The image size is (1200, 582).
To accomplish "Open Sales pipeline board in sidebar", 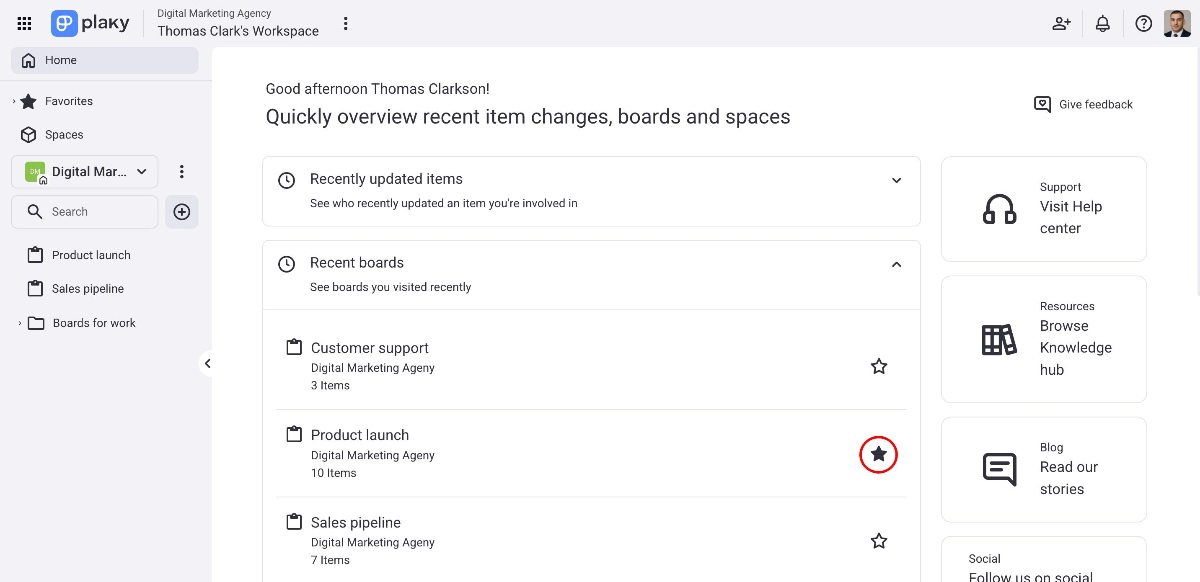I will pos(87,289).
